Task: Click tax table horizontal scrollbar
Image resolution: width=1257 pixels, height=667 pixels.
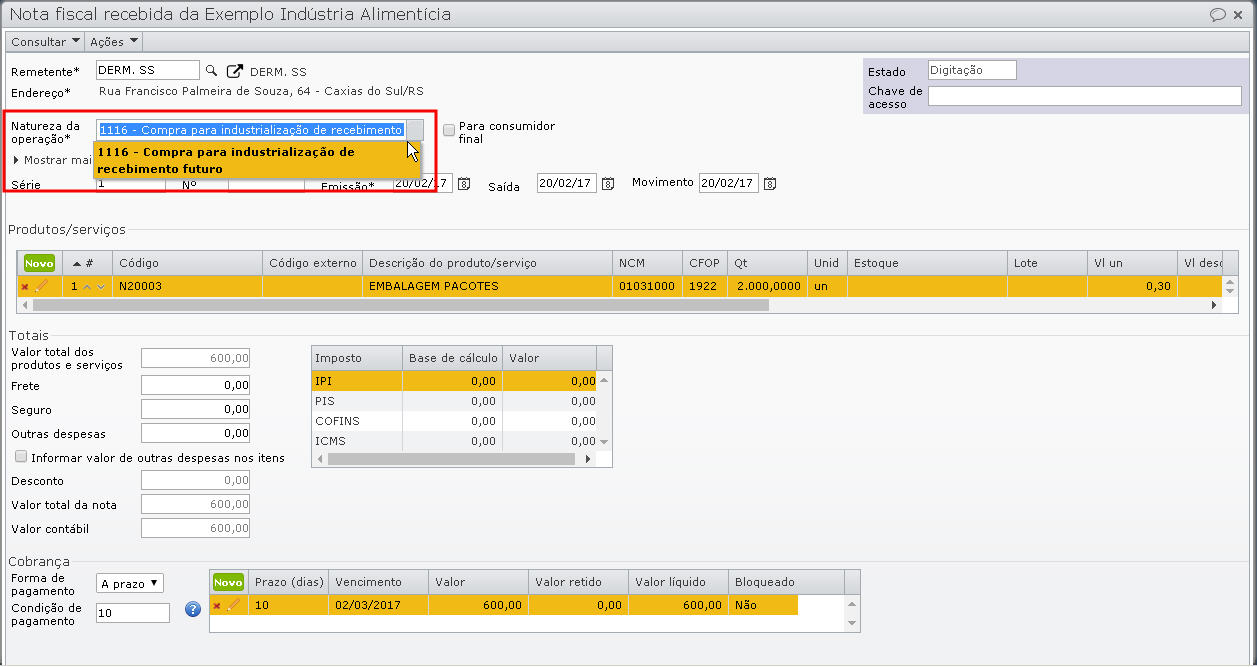Action: [452, 459]
